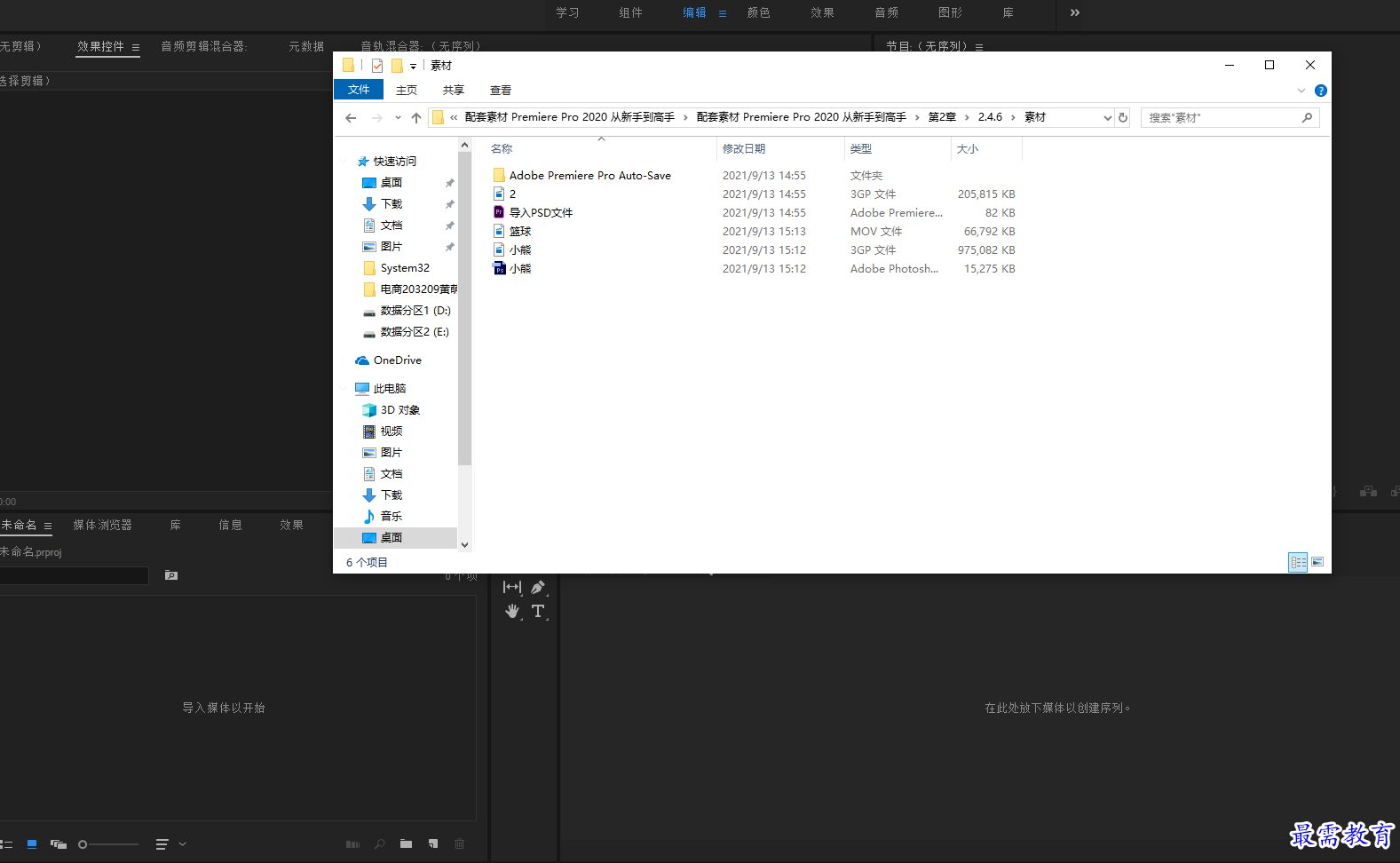This screenshot has height=863, width=1400.
Task: Click Automate to Sequence icon
Action: [352, 844]
